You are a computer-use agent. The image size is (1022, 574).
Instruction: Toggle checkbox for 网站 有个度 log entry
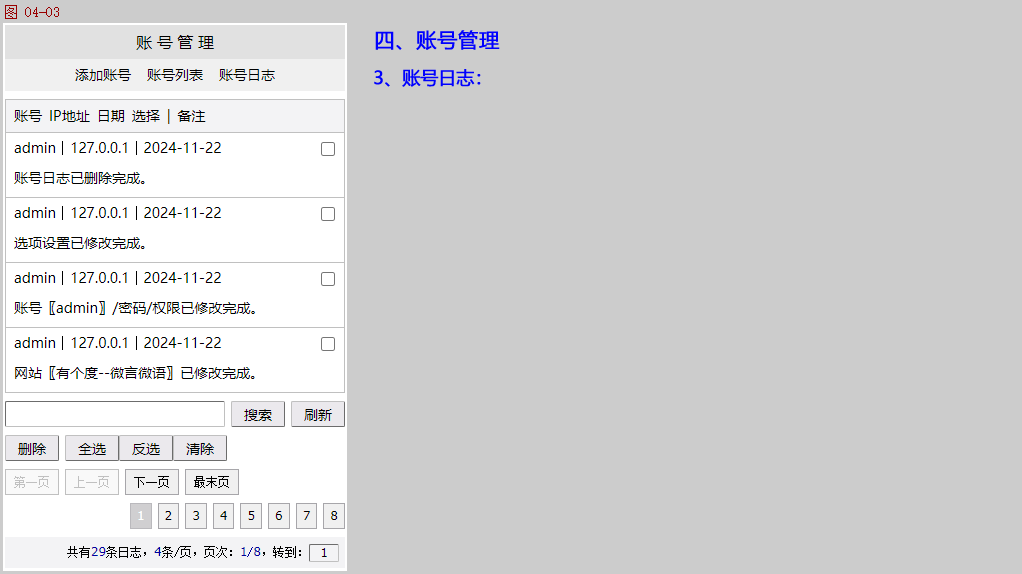pyautogui.click(x=328, y=344)
